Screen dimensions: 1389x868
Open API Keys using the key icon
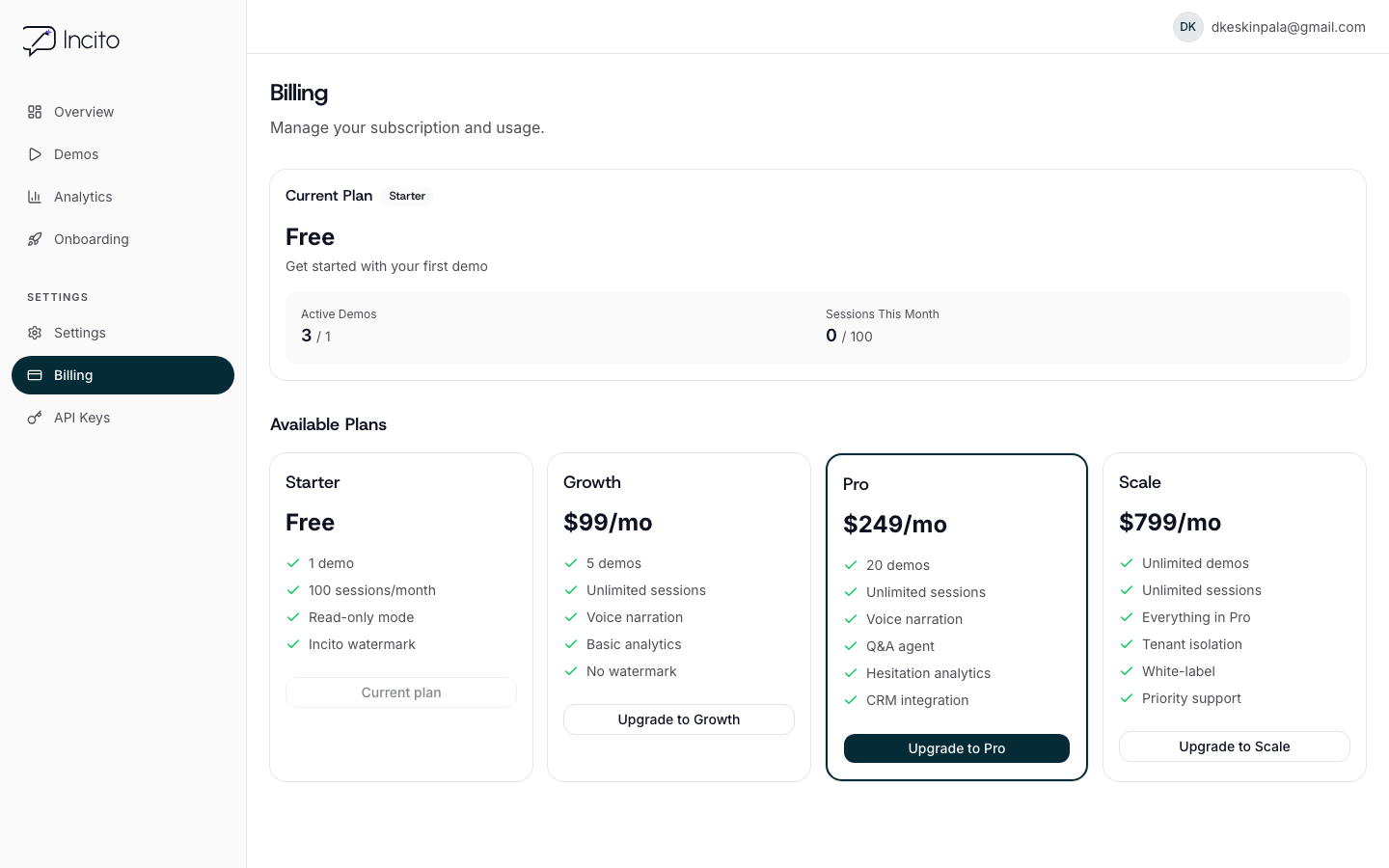tap(36, 418)
